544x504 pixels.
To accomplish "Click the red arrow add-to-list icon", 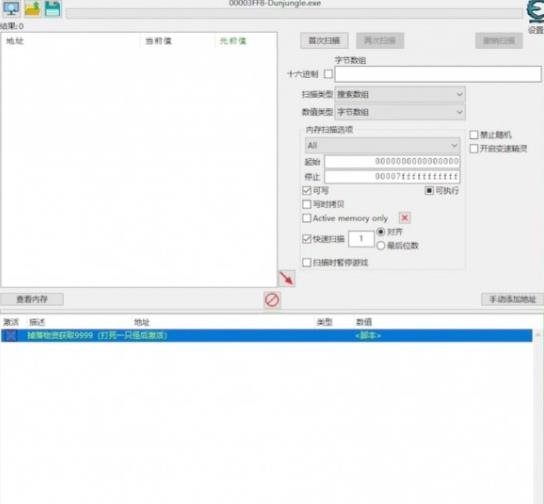I will coord(287,279).
